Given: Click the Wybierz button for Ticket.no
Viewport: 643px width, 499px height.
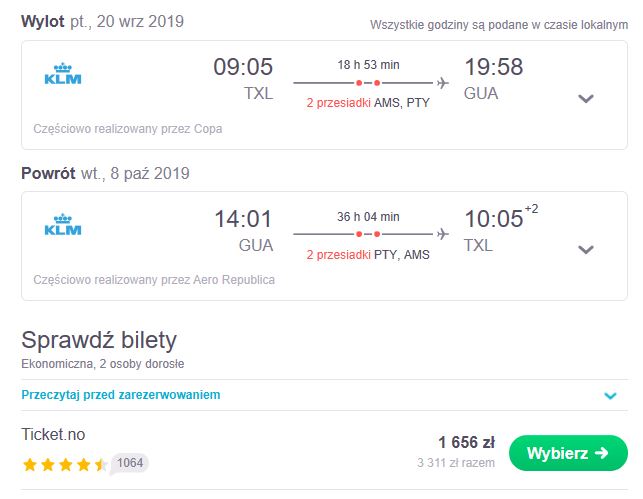Looking at the screenshot, I should coord(568,453).
